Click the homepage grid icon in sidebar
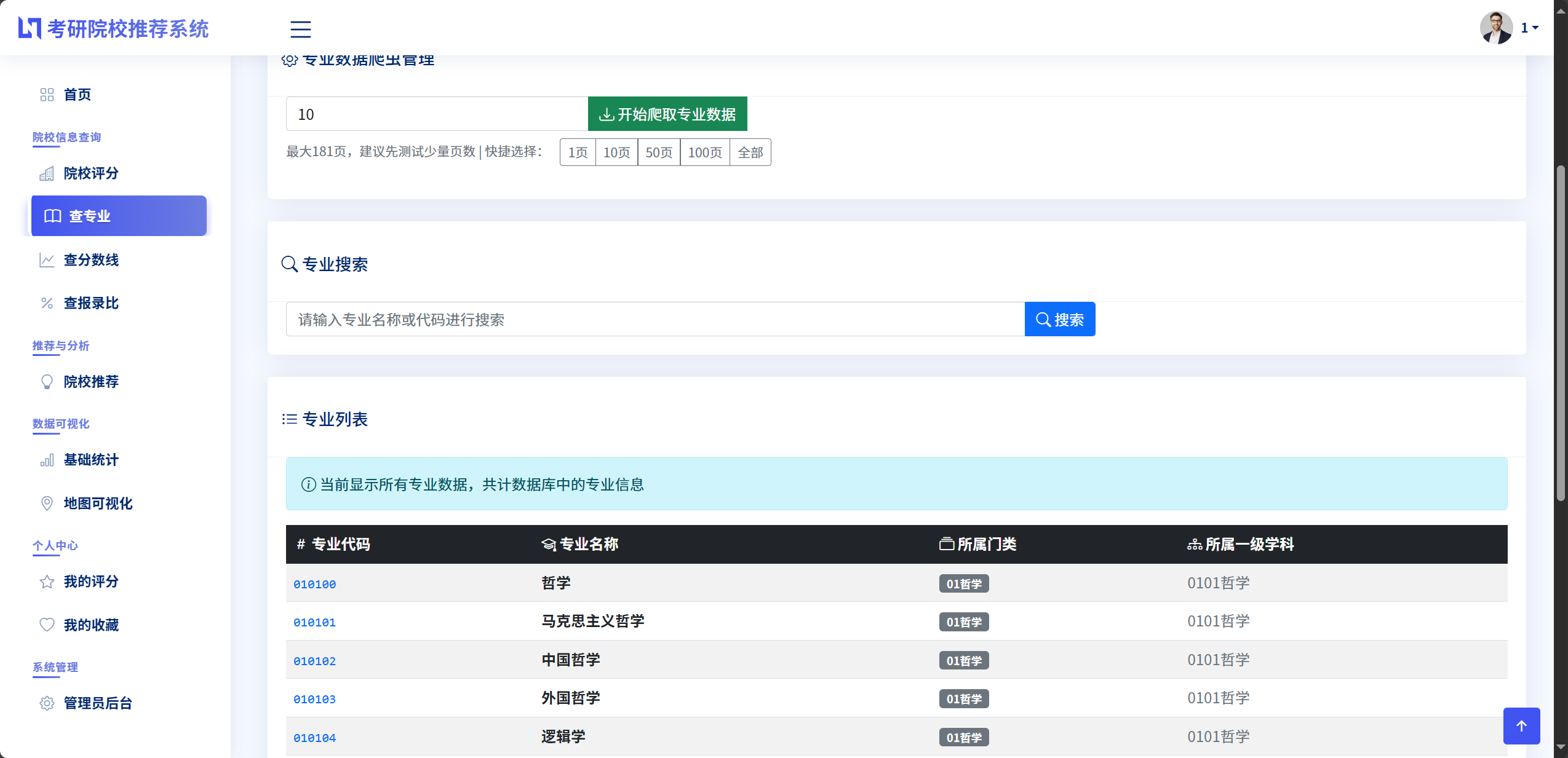1568x758 pixels. [47, 95]
